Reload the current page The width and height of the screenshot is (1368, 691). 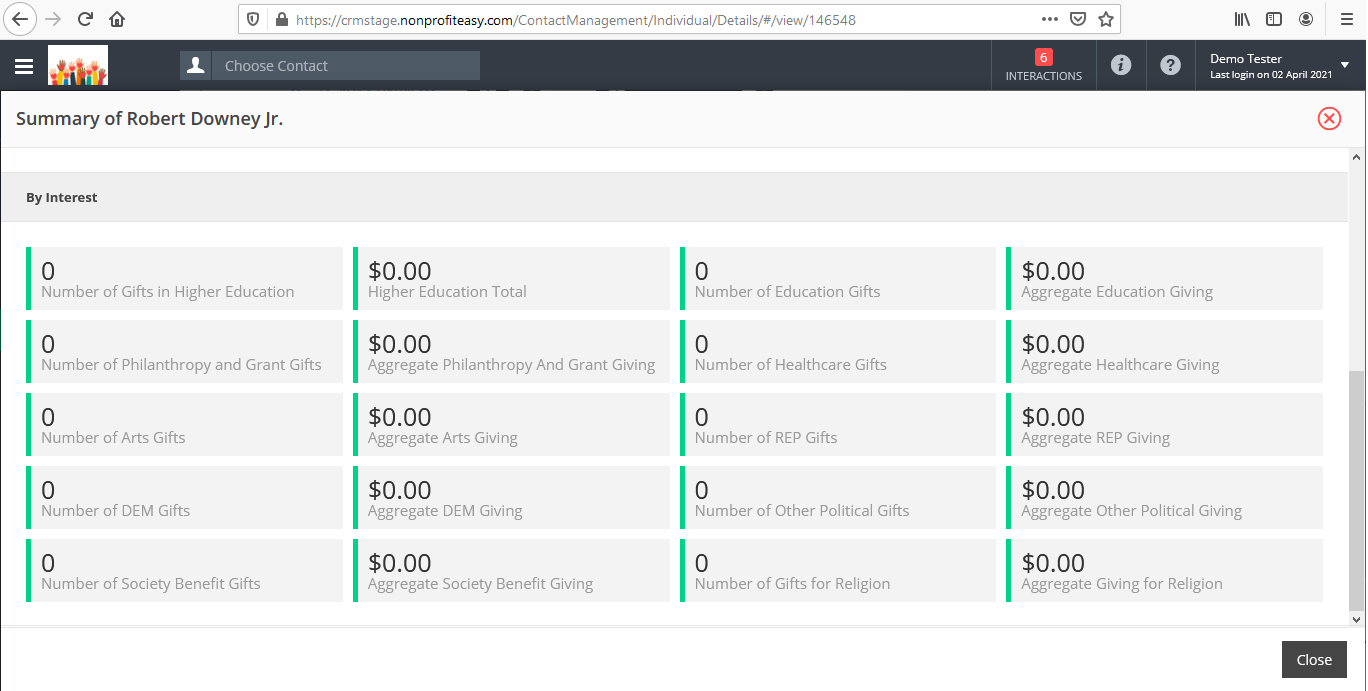[85, 19]
